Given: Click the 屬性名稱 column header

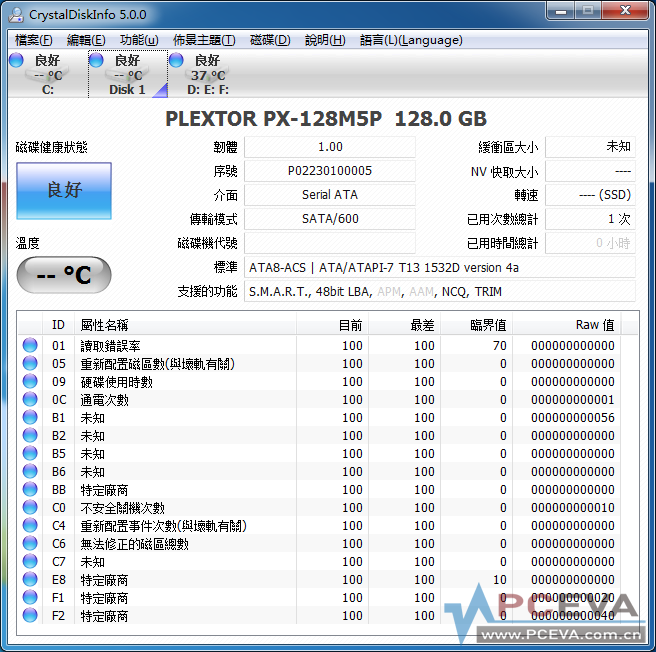Looking at the screenshot, I should click(x=185, y=325).
